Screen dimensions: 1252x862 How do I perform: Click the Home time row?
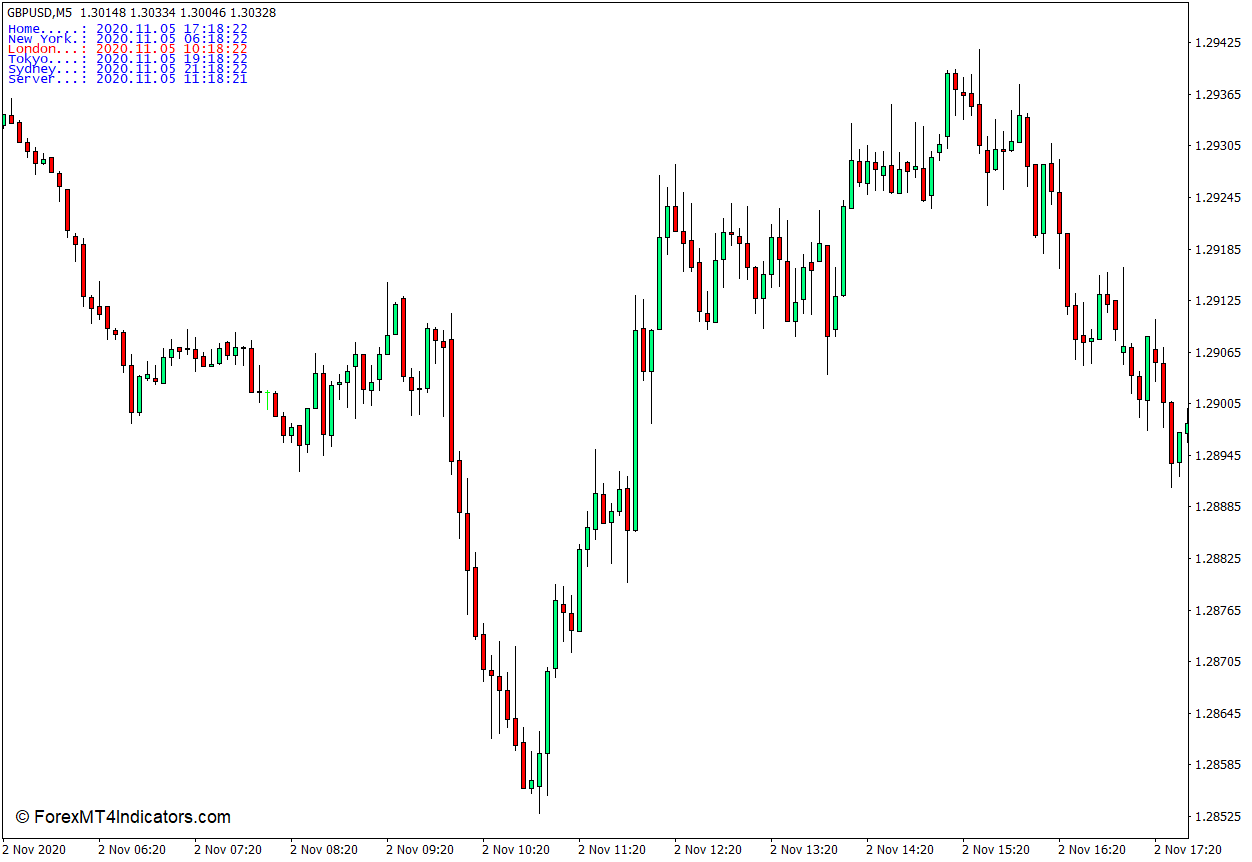point(127,29)
